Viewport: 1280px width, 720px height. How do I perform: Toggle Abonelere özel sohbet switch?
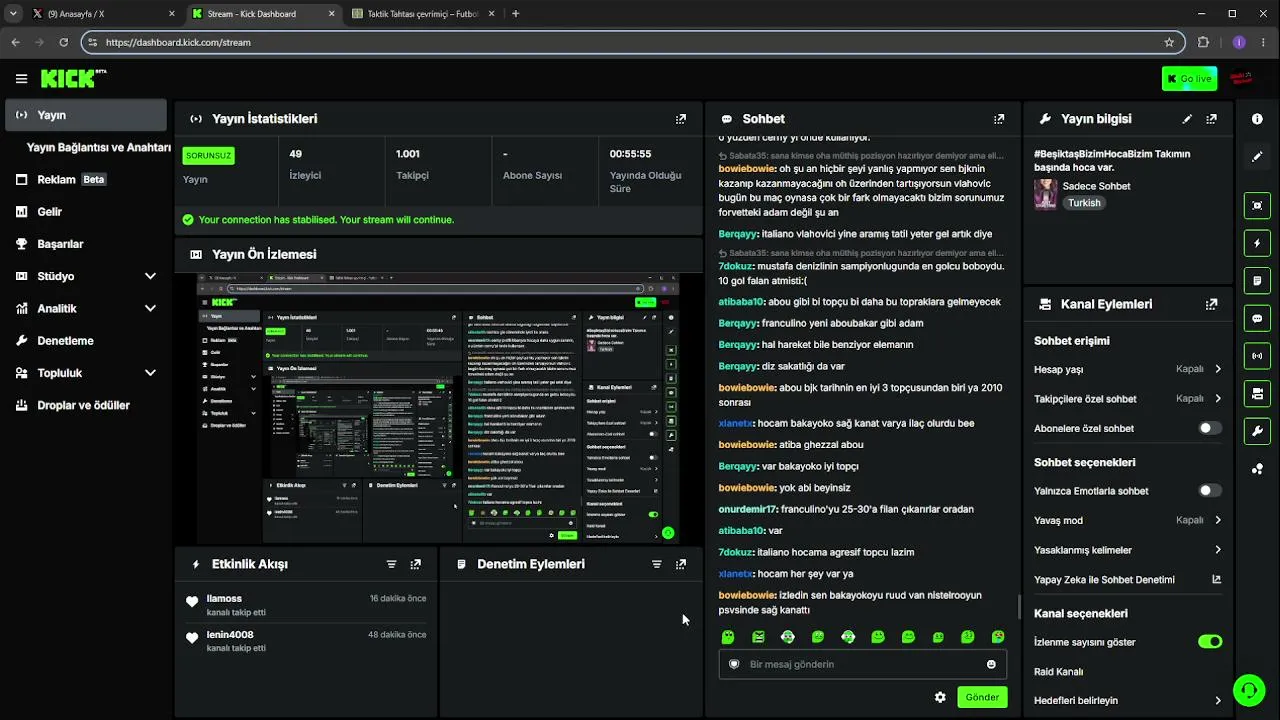[1210, 428]
